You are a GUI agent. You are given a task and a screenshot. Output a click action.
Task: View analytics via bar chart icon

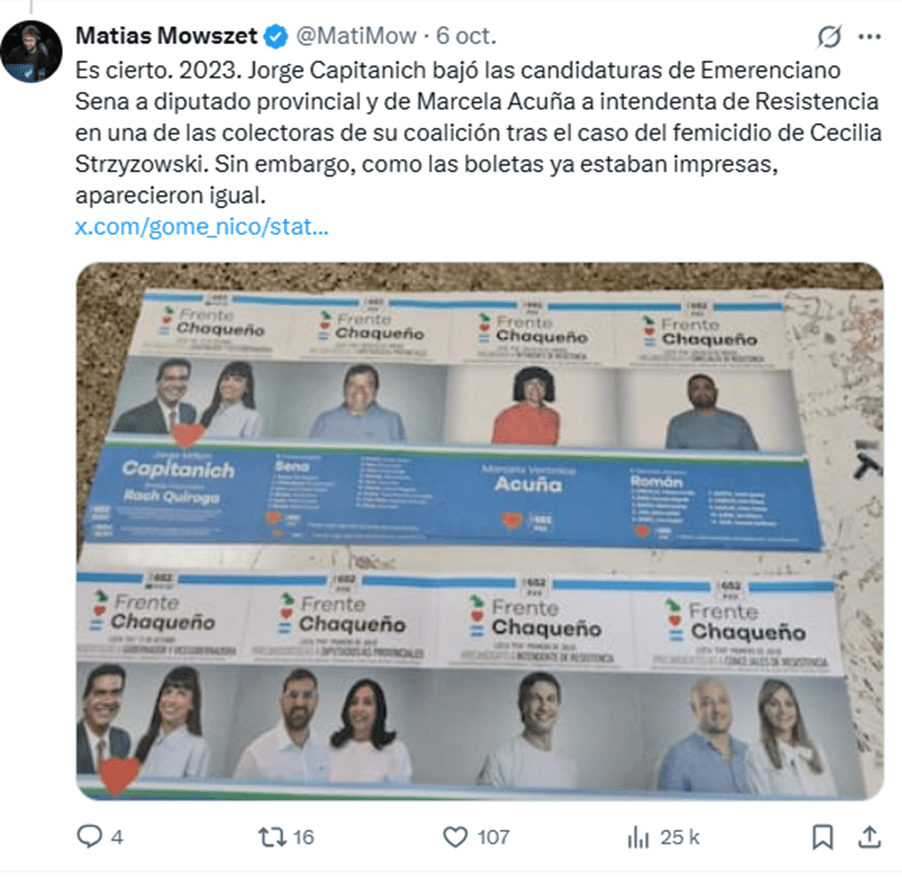point(638,837)
